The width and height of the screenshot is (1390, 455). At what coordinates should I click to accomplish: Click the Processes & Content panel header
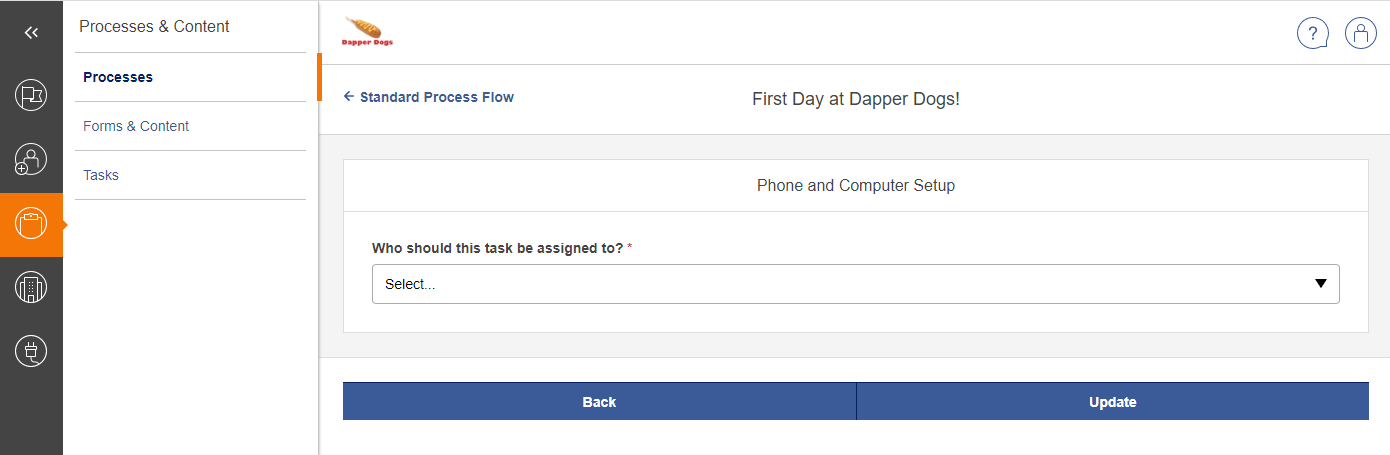coord(154,27)
